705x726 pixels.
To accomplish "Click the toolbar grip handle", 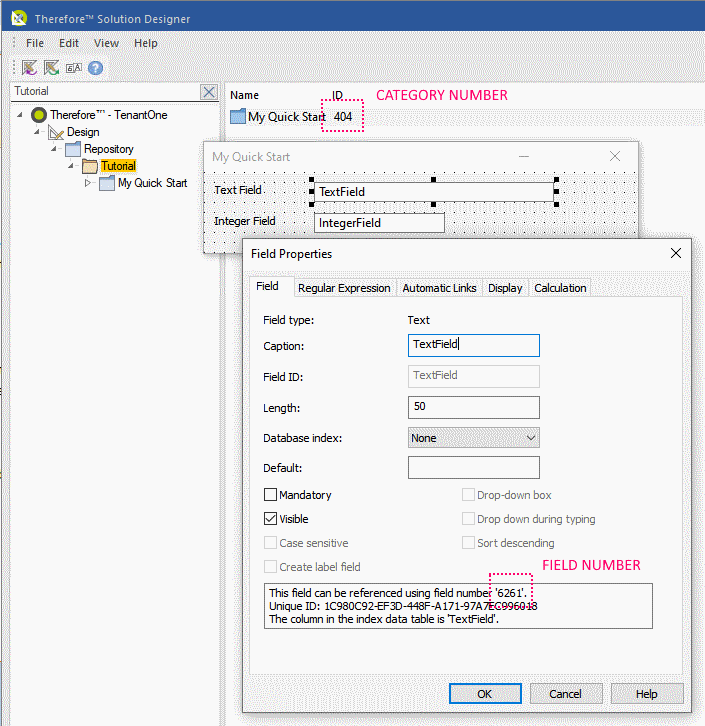I will pos(14,68).
